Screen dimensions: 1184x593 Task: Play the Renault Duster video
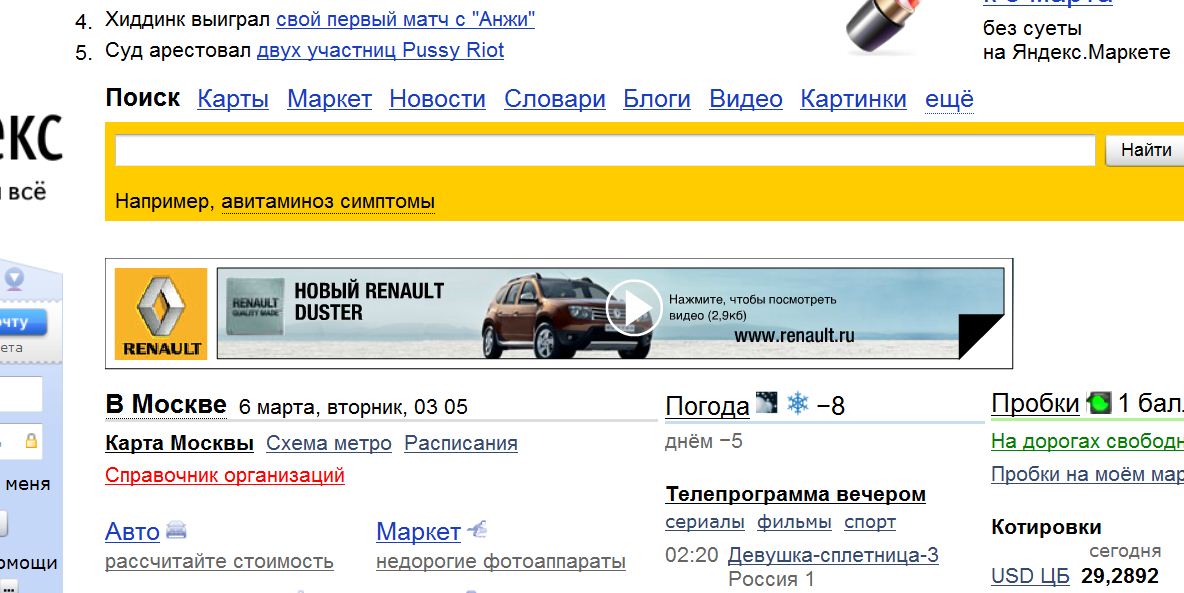pyautogui.click(x=633, y=307)
